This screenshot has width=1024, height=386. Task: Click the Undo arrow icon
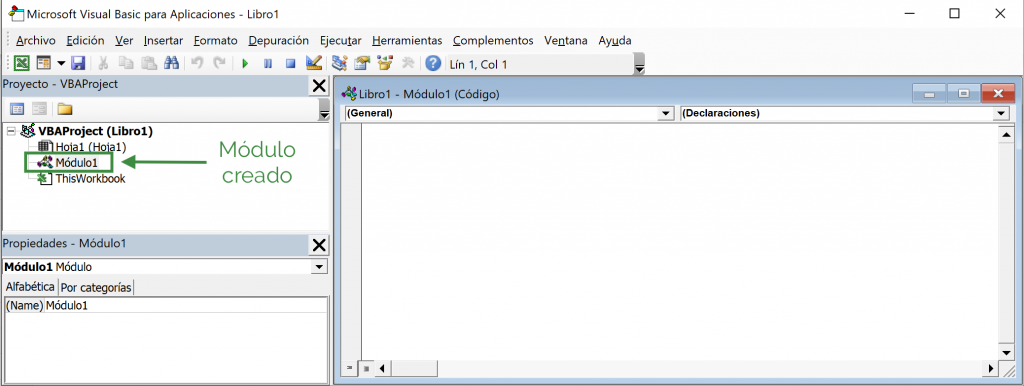197,63
